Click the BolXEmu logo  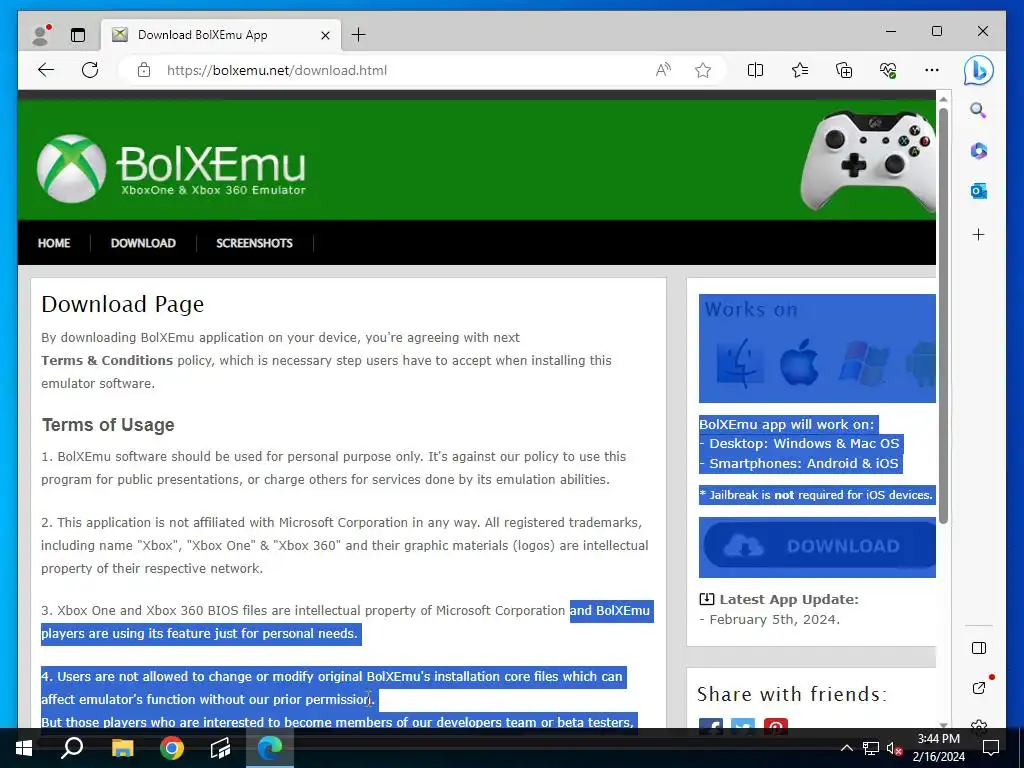point(171,168)
